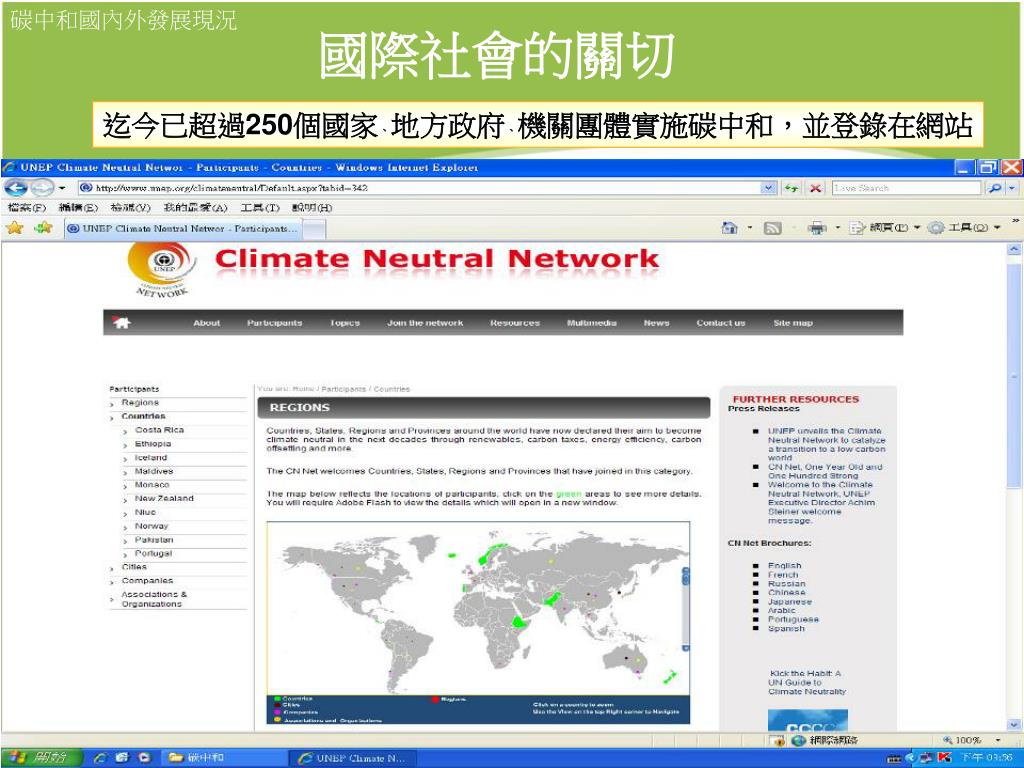The width and height of the screenshot is (1024, 768).
Task: Click the vertical zoom slider beside the map
Action: pyautogui.click(x=686, y=609)
